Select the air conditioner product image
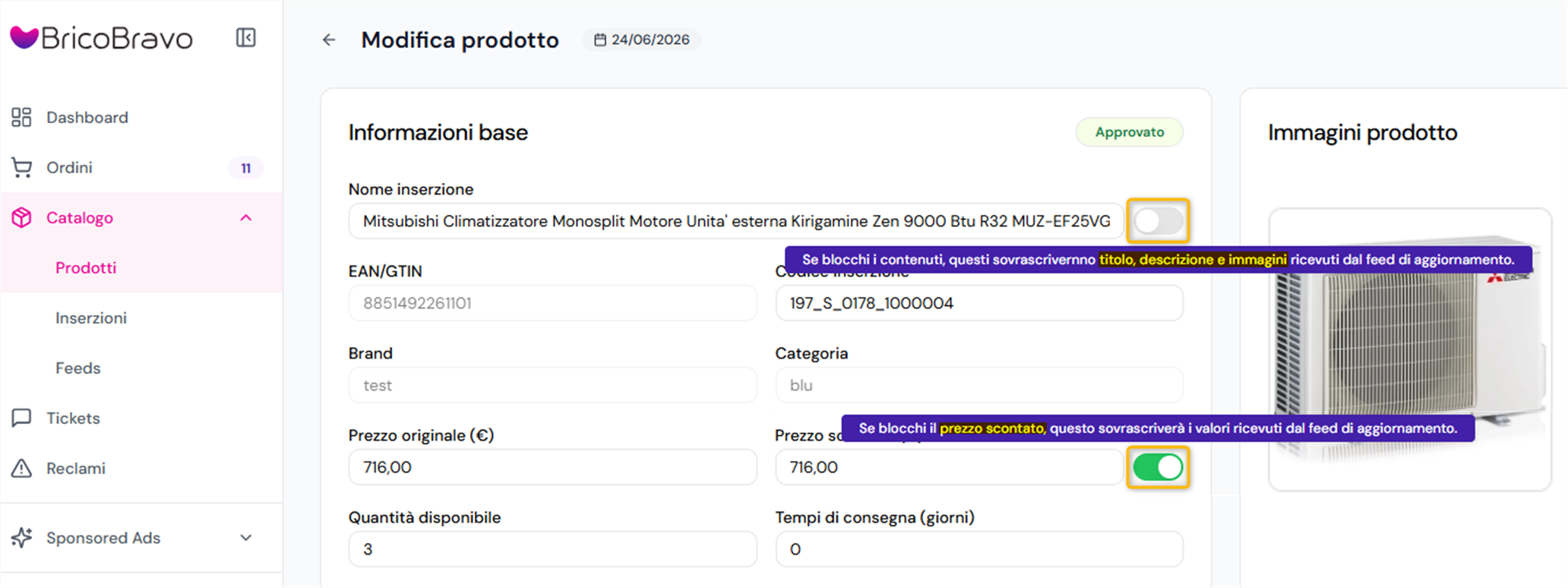This screenshot has width=1568, height=588. pos(1410,349)
